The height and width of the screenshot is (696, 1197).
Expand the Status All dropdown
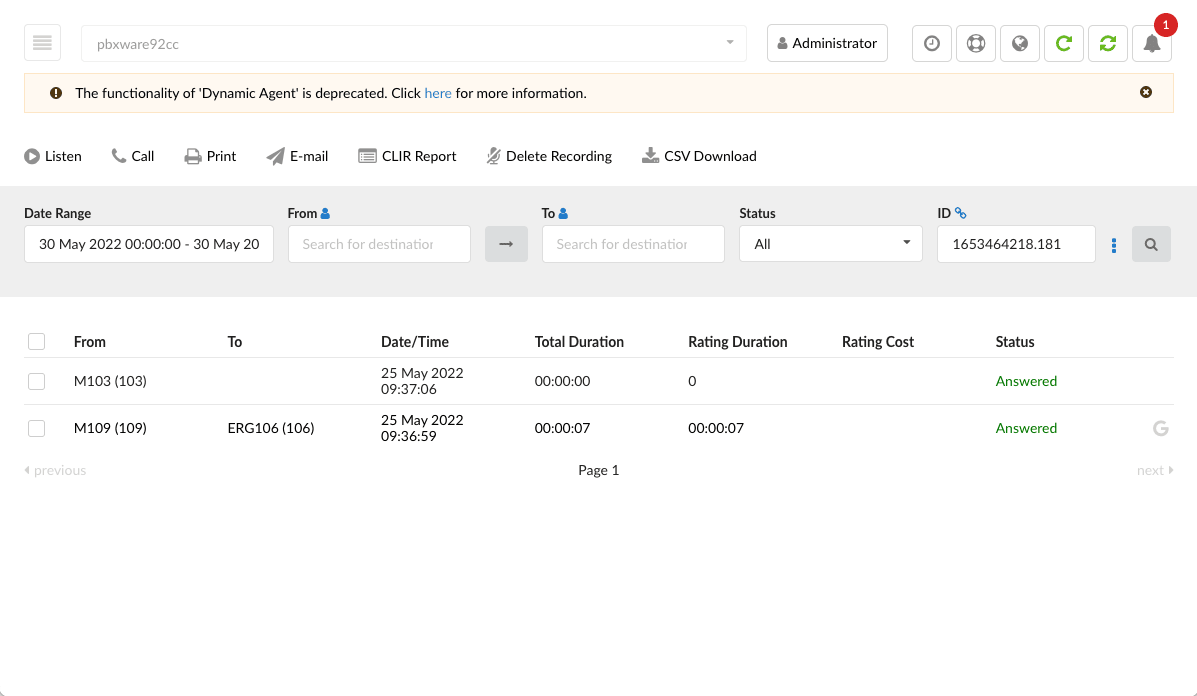[x=831, y=244]
